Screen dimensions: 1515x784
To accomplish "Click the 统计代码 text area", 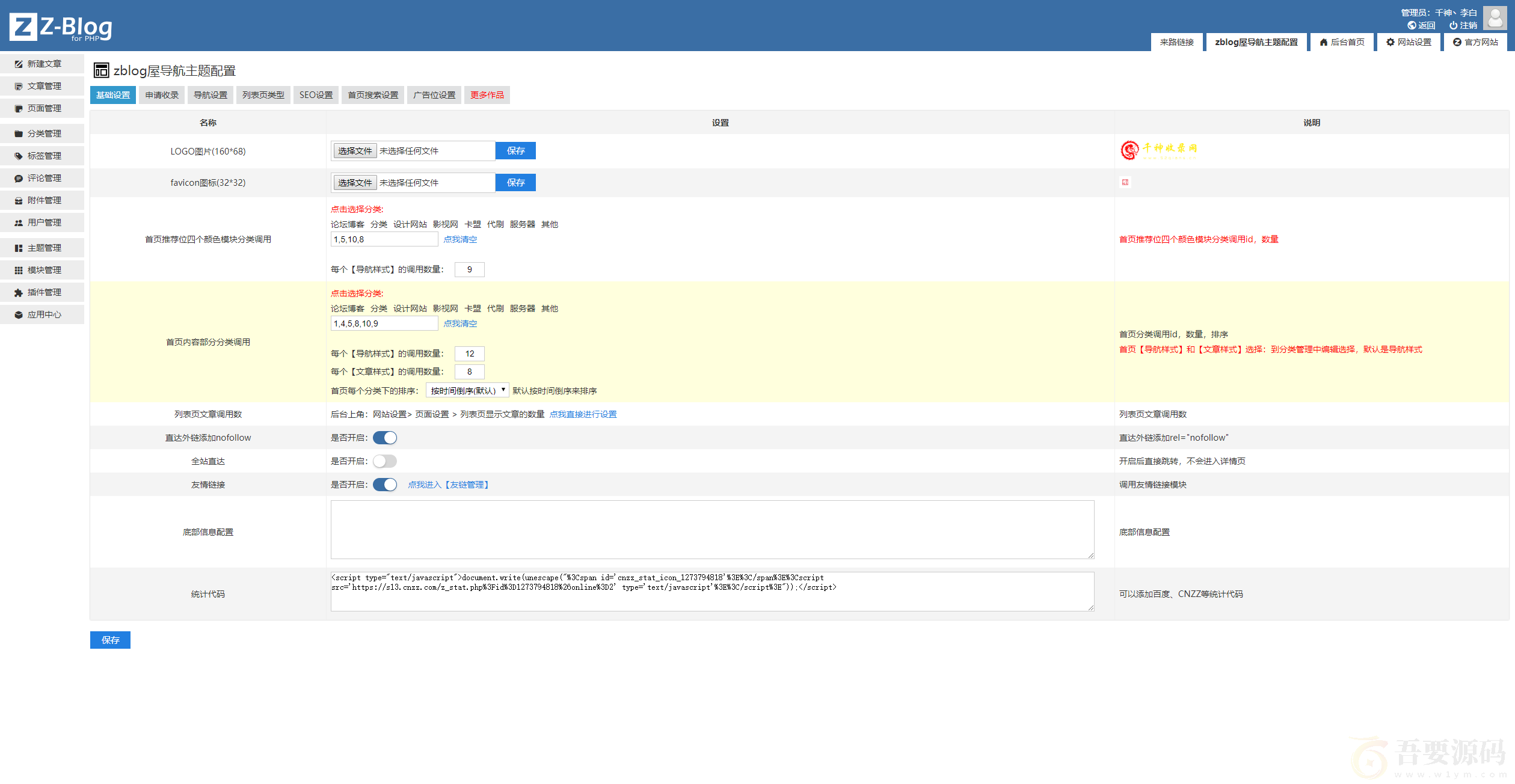I will pos(712,592).
